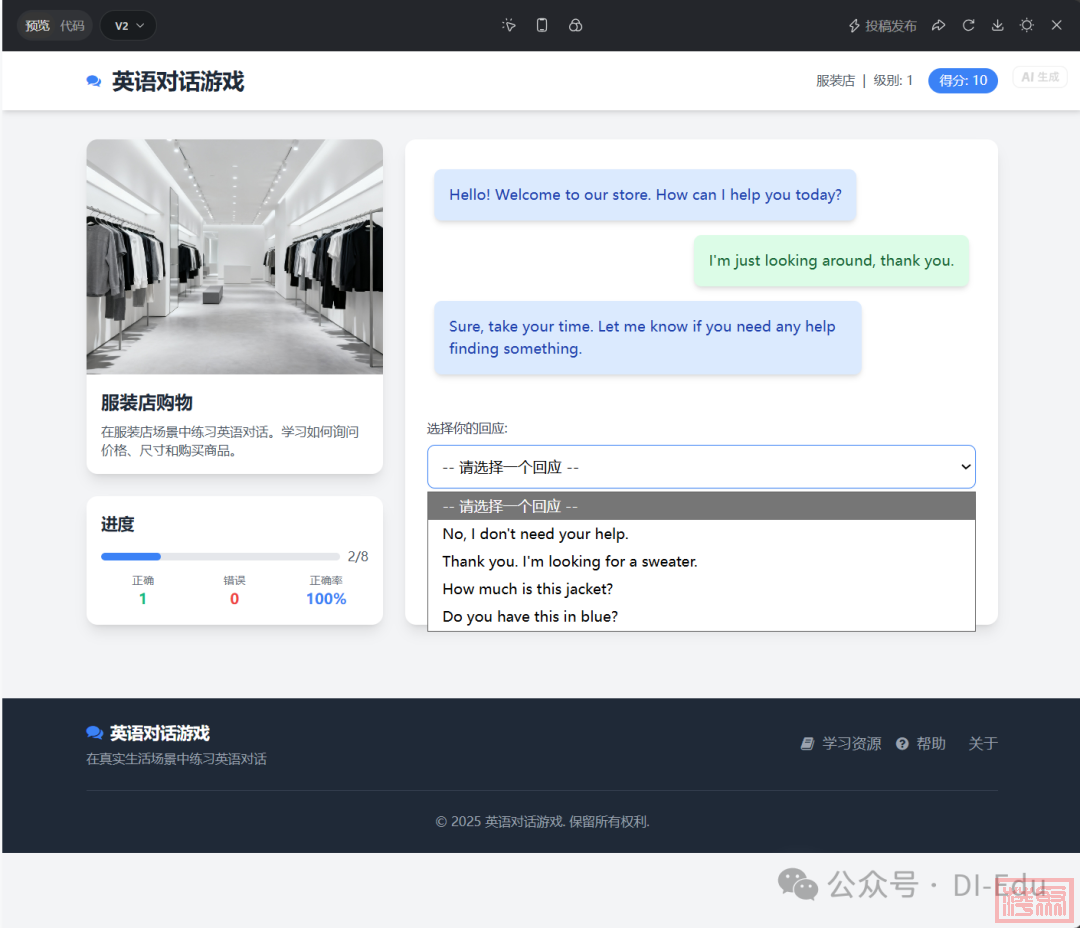The image size is (1080, 928).
Task: Switch to the 代码 tab
Action: coord(72,26)
